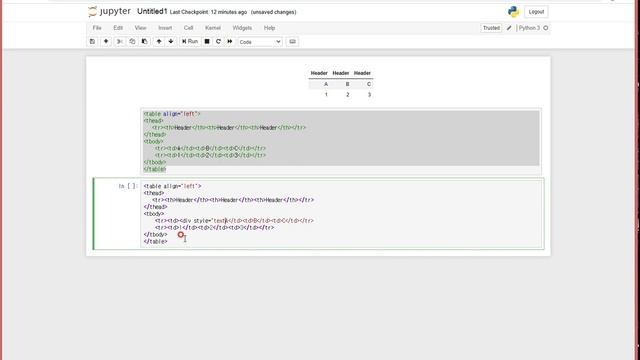Open the Kernel menu

click(x=213, y=28)
